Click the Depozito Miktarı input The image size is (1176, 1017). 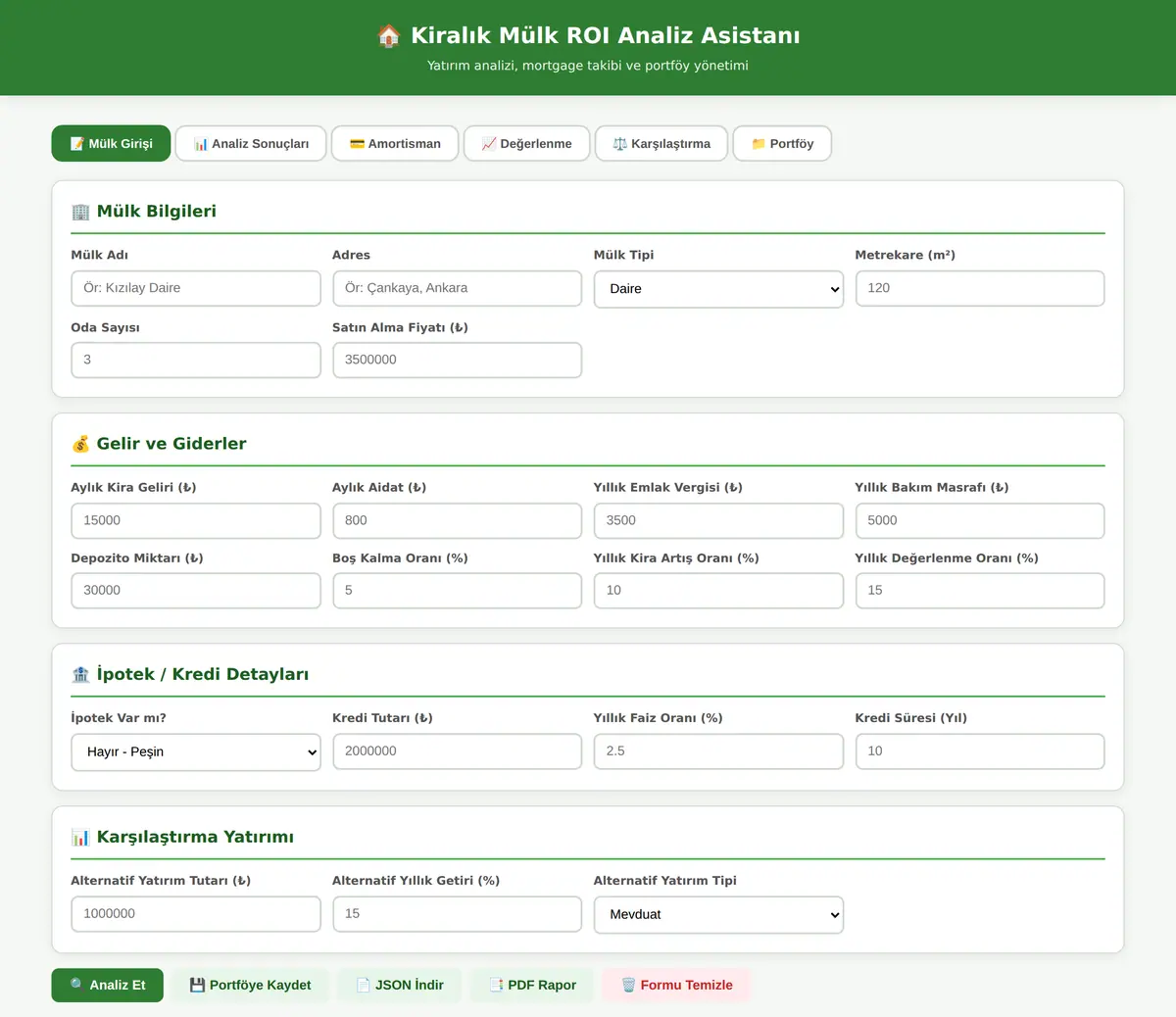pyautogui.click(x=196, y=591)
